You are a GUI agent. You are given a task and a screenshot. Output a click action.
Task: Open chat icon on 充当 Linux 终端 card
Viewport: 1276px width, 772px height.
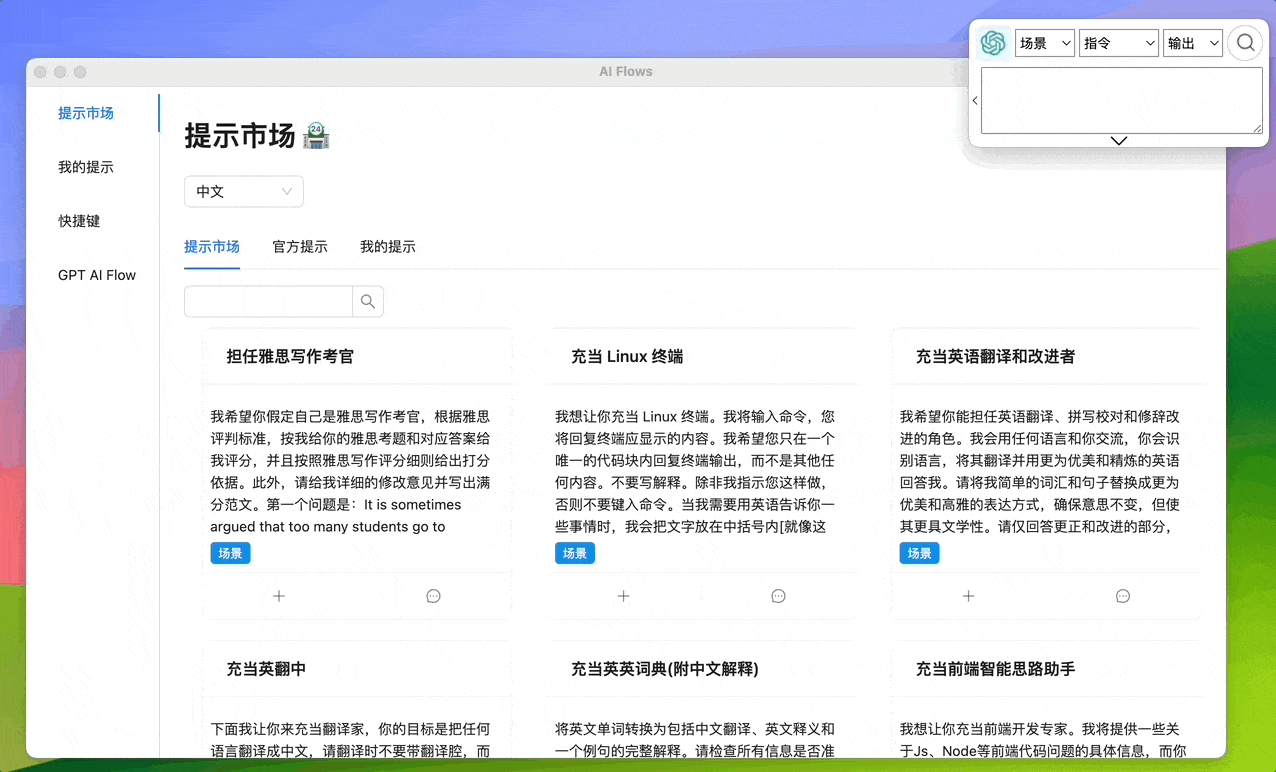778,596
